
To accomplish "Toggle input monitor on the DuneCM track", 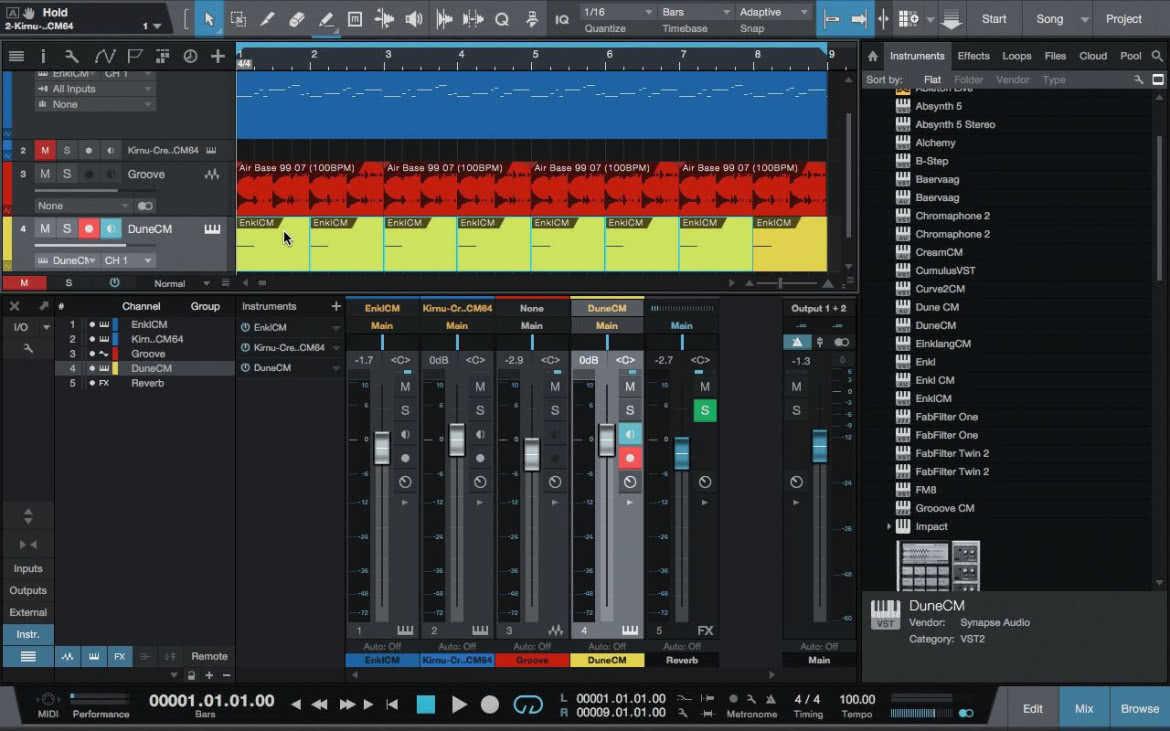I will click(110, 229).
